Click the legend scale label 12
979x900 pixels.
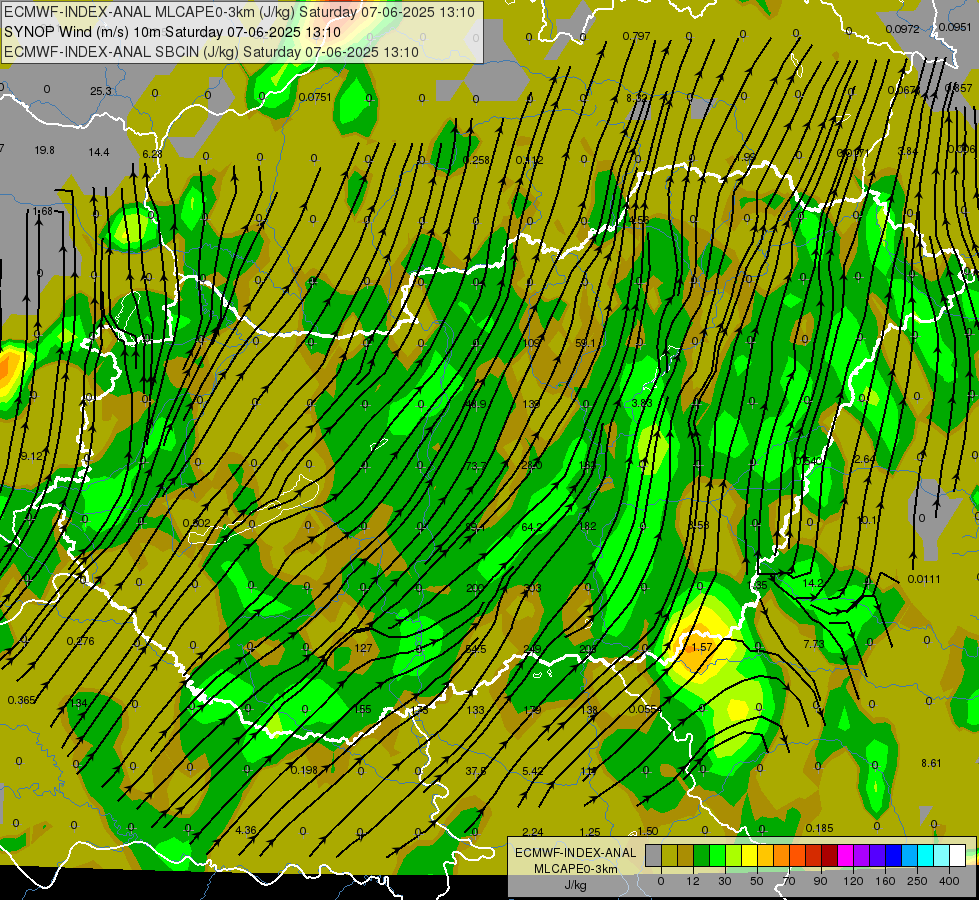click(x=693, y=881)
